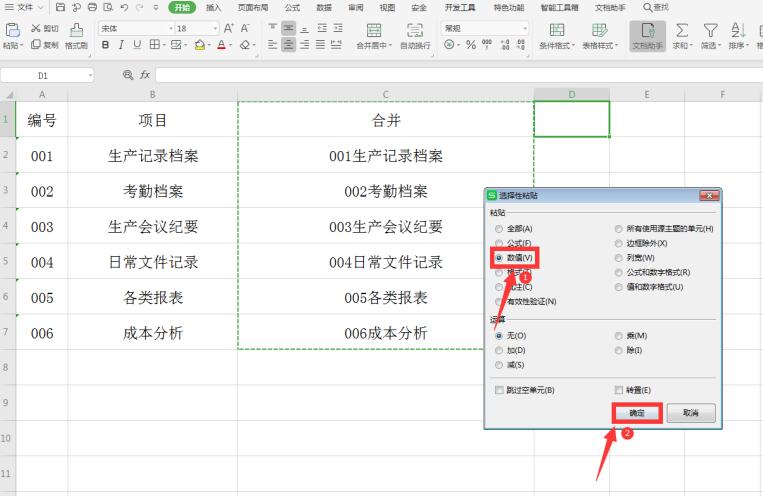This screenshot has width=763, height=496.
Task: Click 取消 Cancel in Paste Special dialog
Action: click(x=691, y=413)
